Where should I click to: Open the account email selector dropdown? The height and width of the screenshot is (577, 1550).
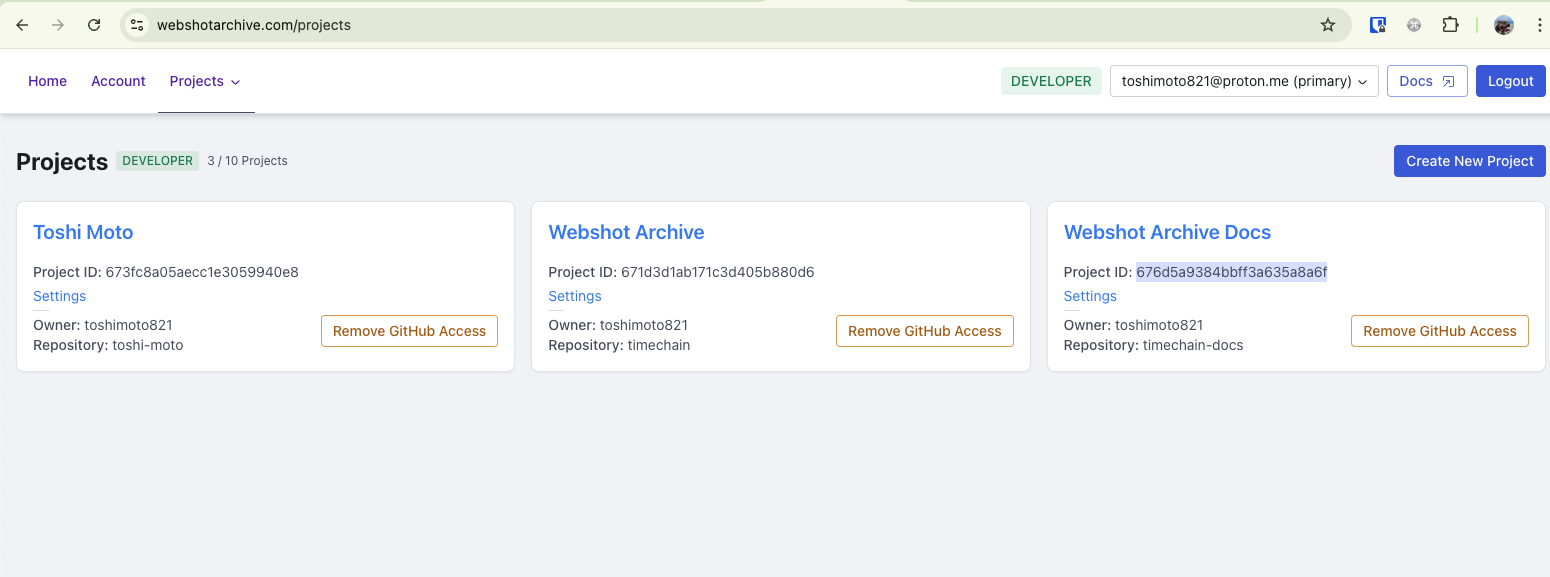(x=1244, y=81)
